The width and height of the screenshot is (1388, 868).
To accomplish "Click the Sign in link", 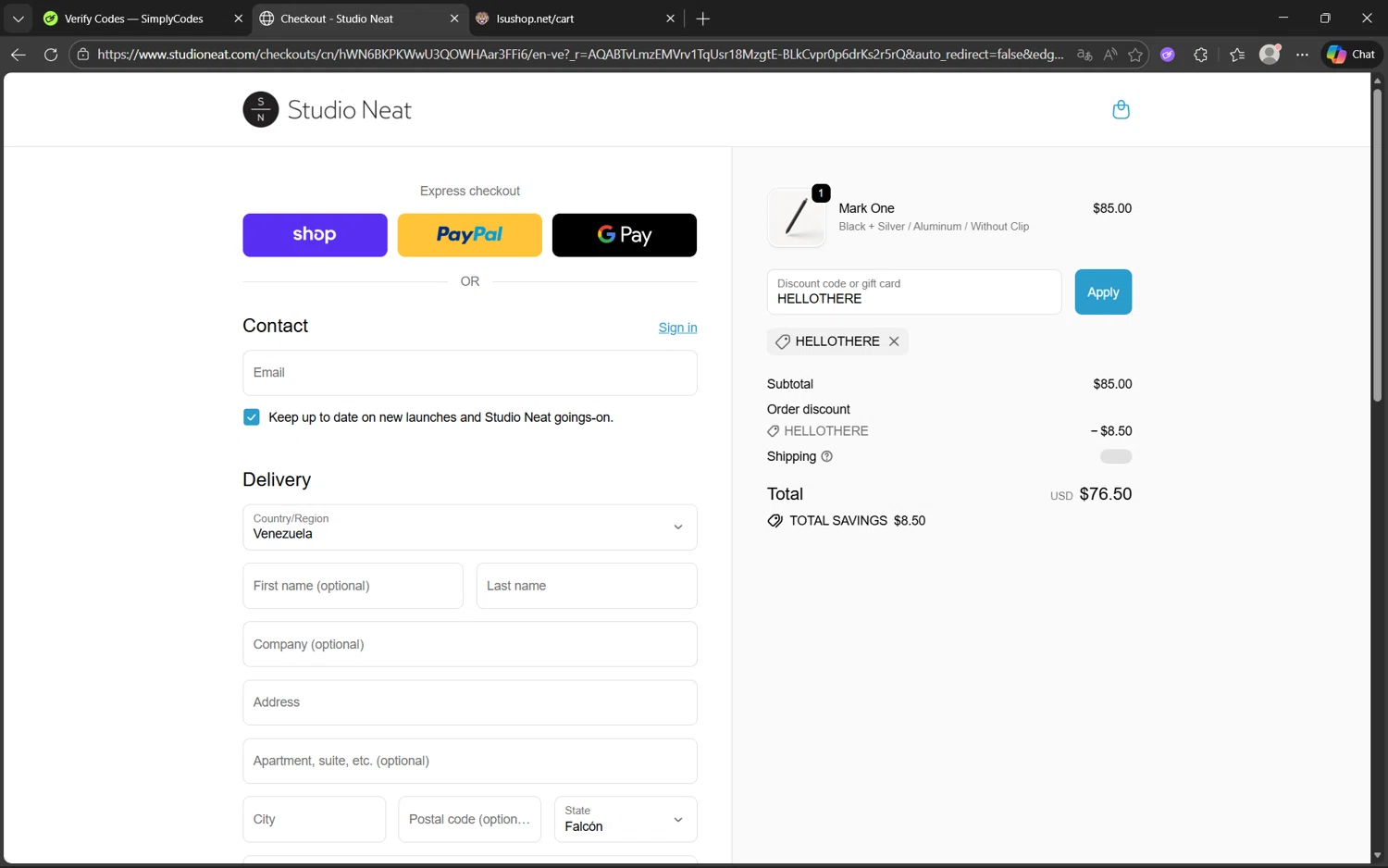I will [677, 328].
